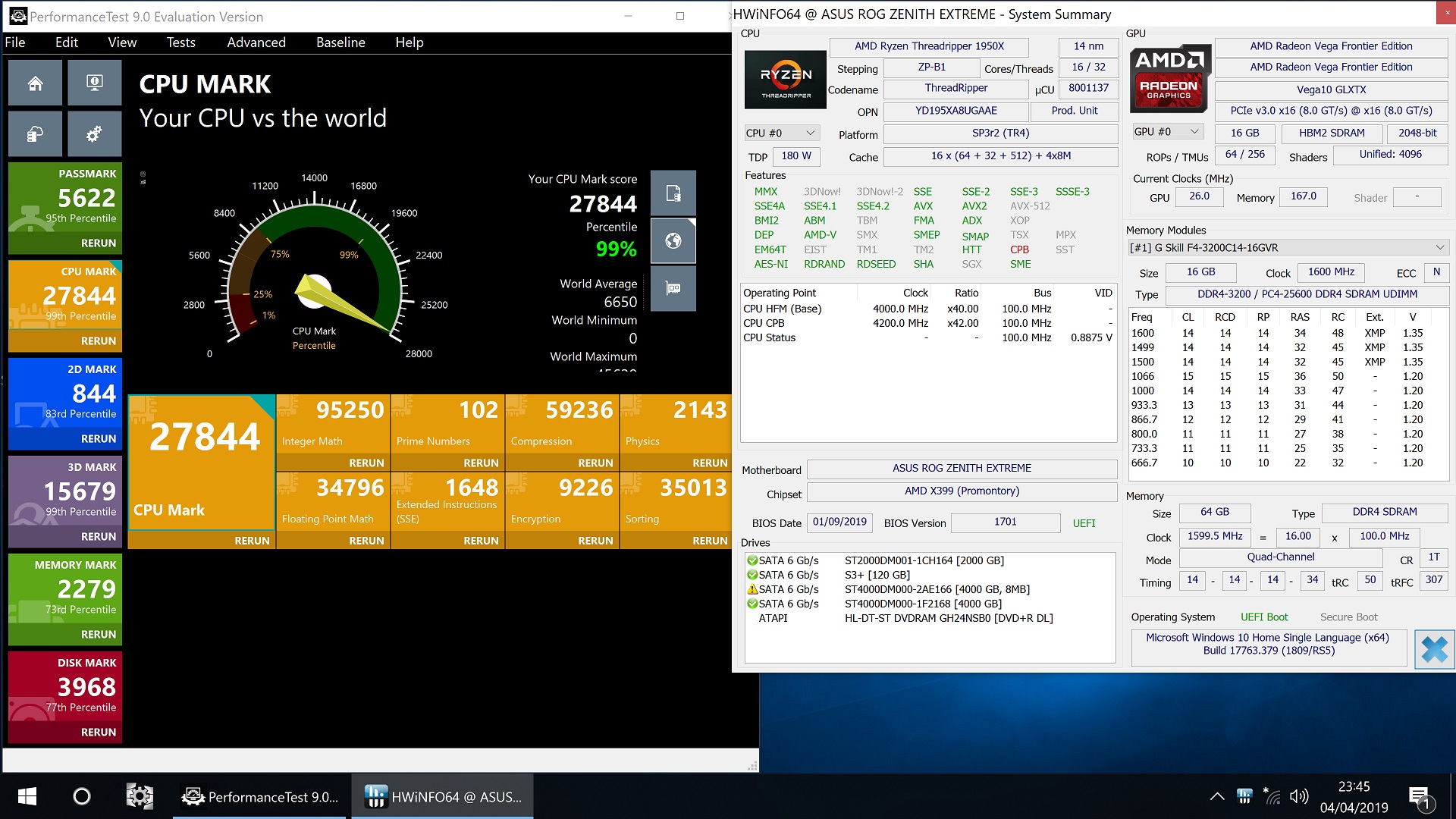Rerun the 3D Mark test

click(99, 536)
